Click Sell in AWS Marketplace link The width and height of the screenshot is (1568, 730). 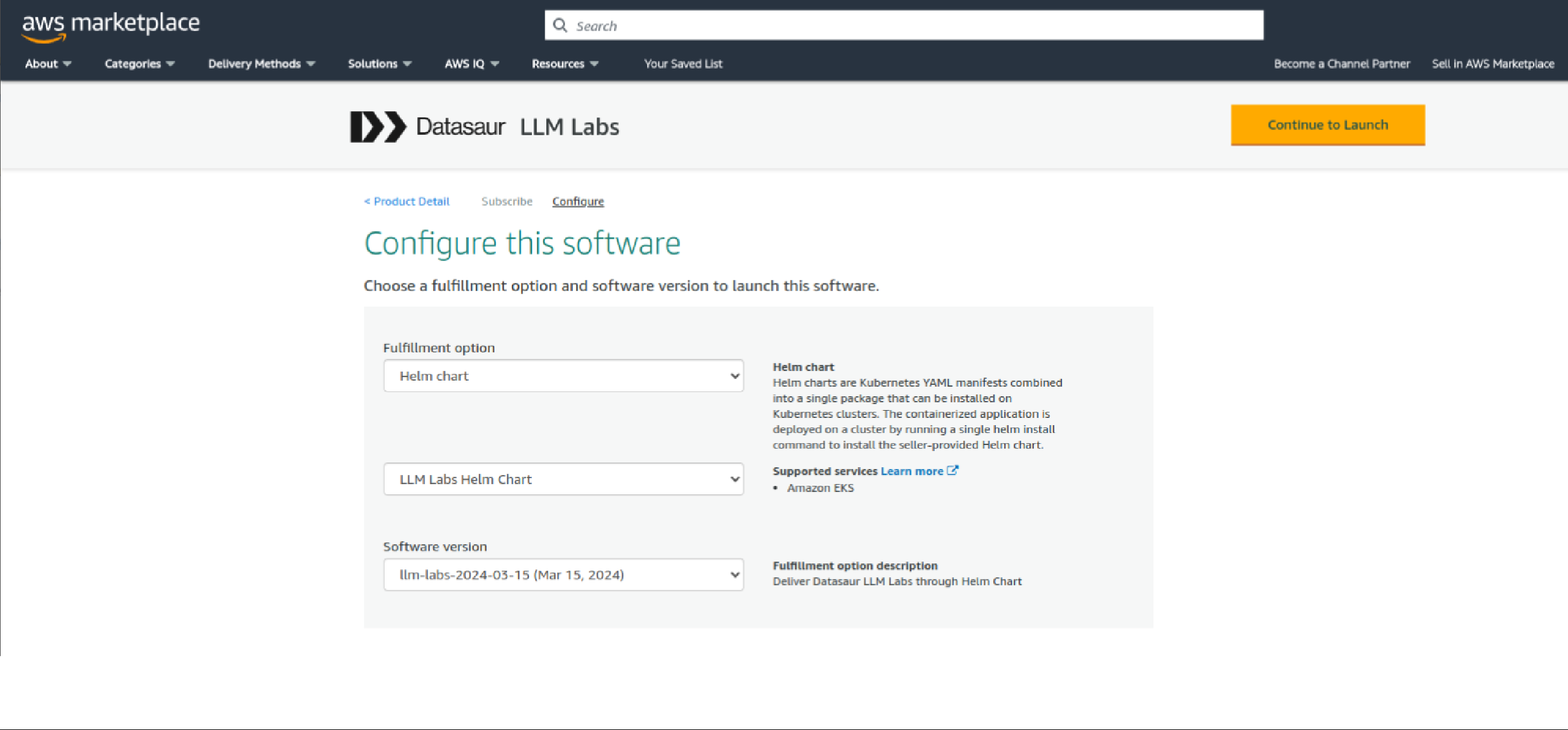[1492, 63]
